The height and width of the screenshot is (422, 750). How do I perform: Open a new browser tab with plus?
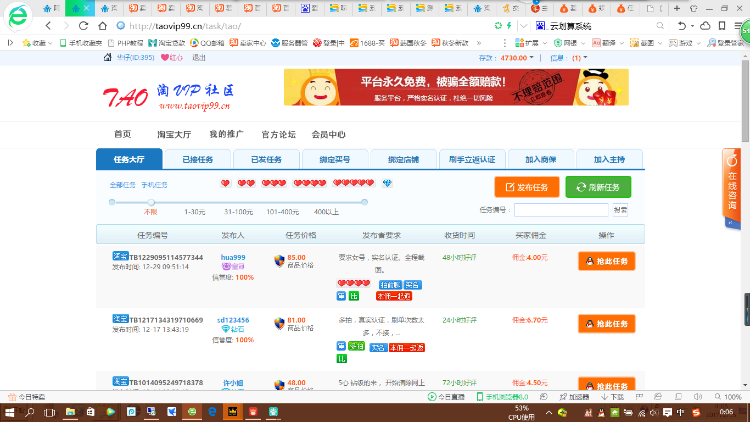pyautogui.click(x=677, y=8)
